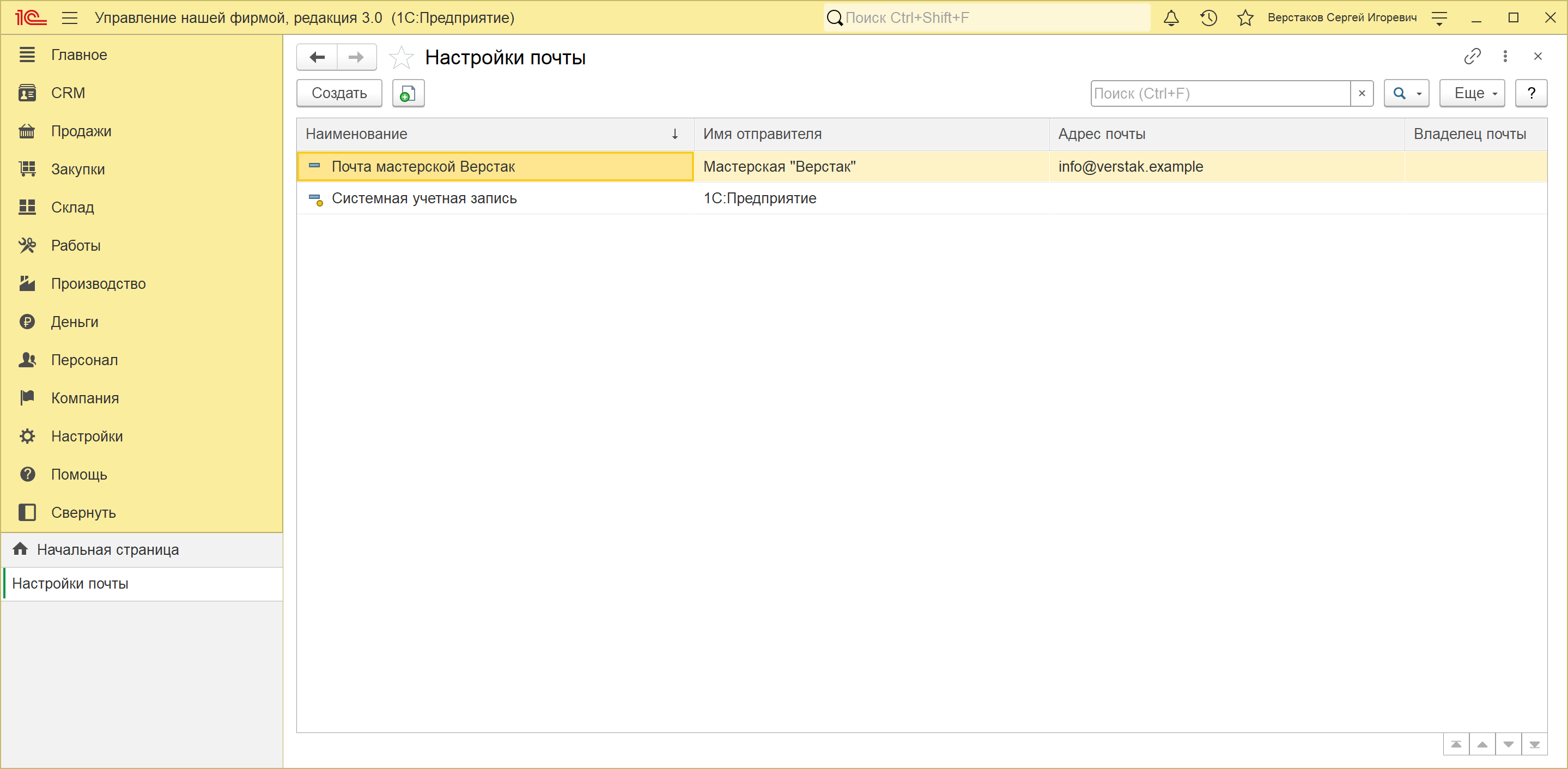Image resolution: width=1568 pixels, height=769 pixels.
Task: Open the magnifier search dropdown
Action: [x=1406, y=93]
